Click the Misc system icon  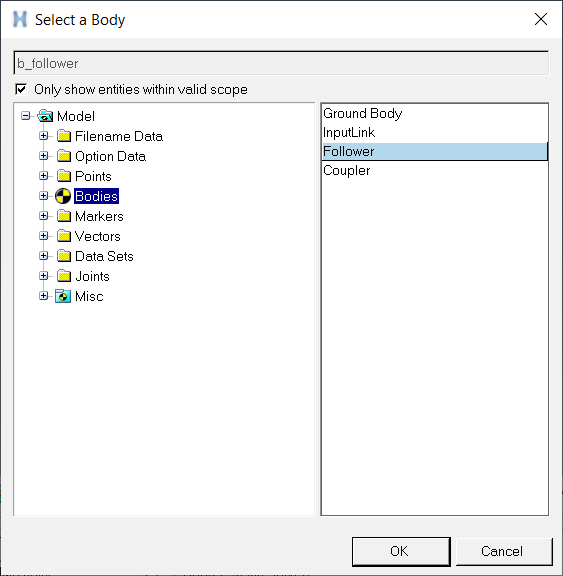(x=63, y=296)
